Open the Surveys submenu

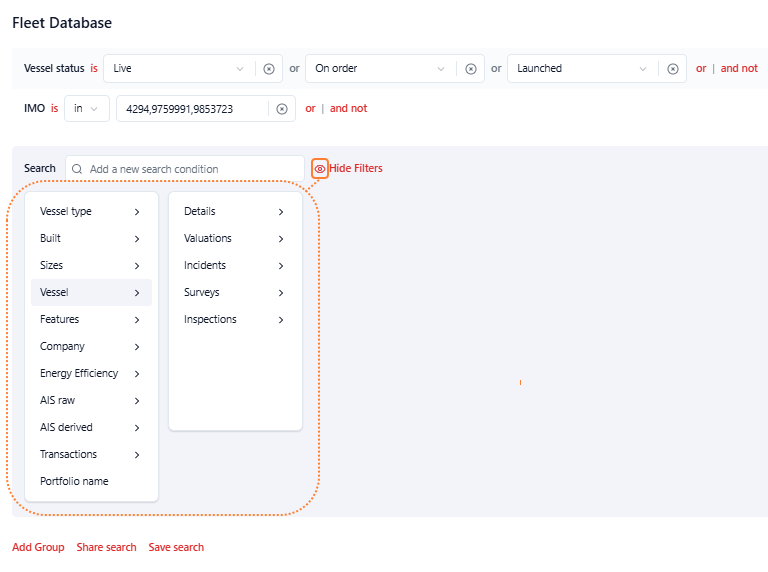click(x=235, y=292)
